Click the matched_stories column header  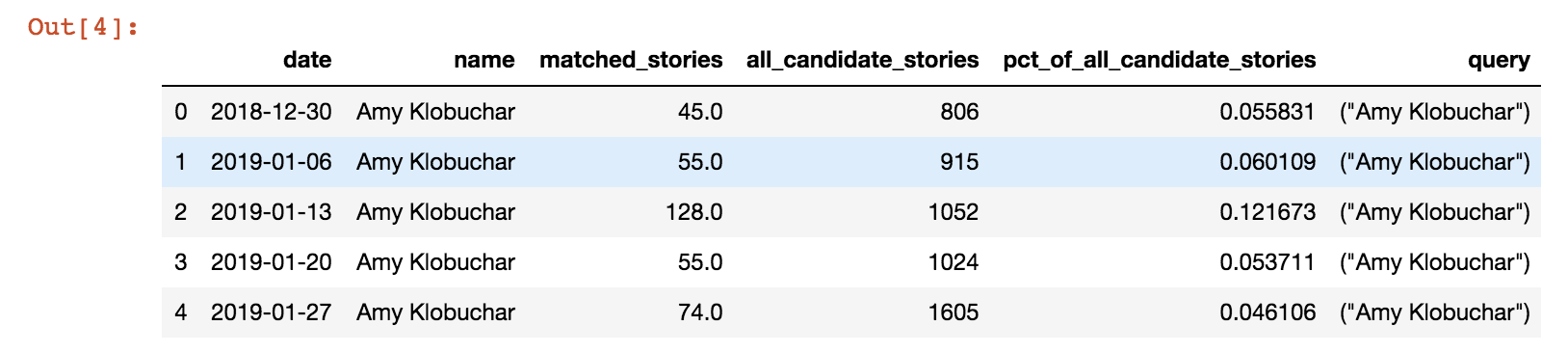point(631,60)
